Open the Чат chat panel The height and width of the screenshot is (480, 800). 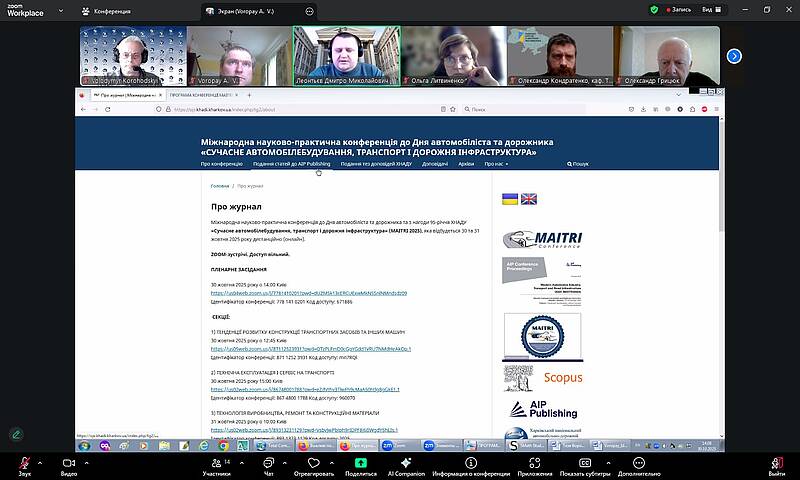point(268,463)
